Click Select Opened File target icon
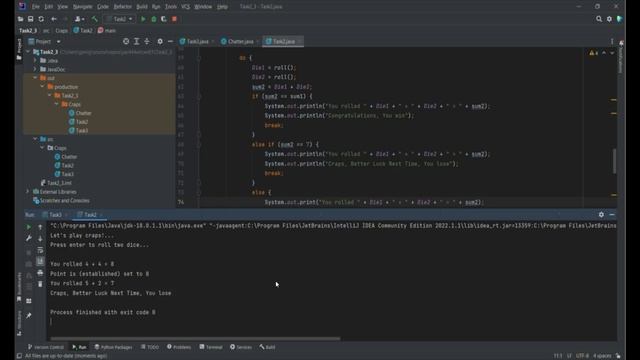 tap(126, 41)
